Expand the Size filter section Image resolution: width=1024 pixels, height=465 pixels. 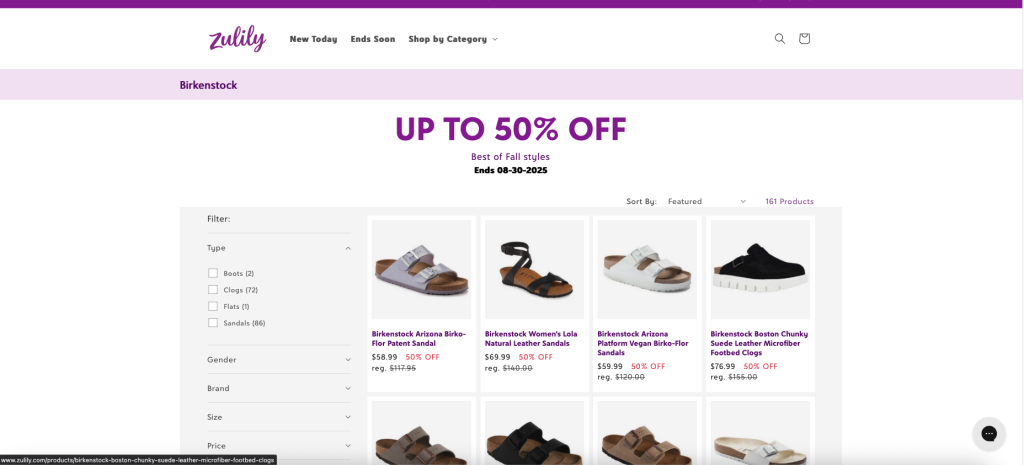point(348,417)
